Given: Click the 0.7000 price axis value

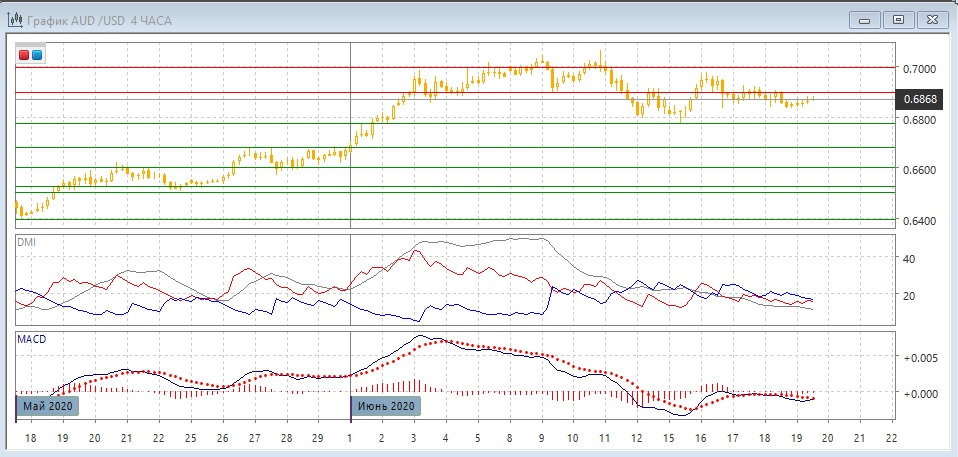Looking at the screenshot, I should point(919,69).
